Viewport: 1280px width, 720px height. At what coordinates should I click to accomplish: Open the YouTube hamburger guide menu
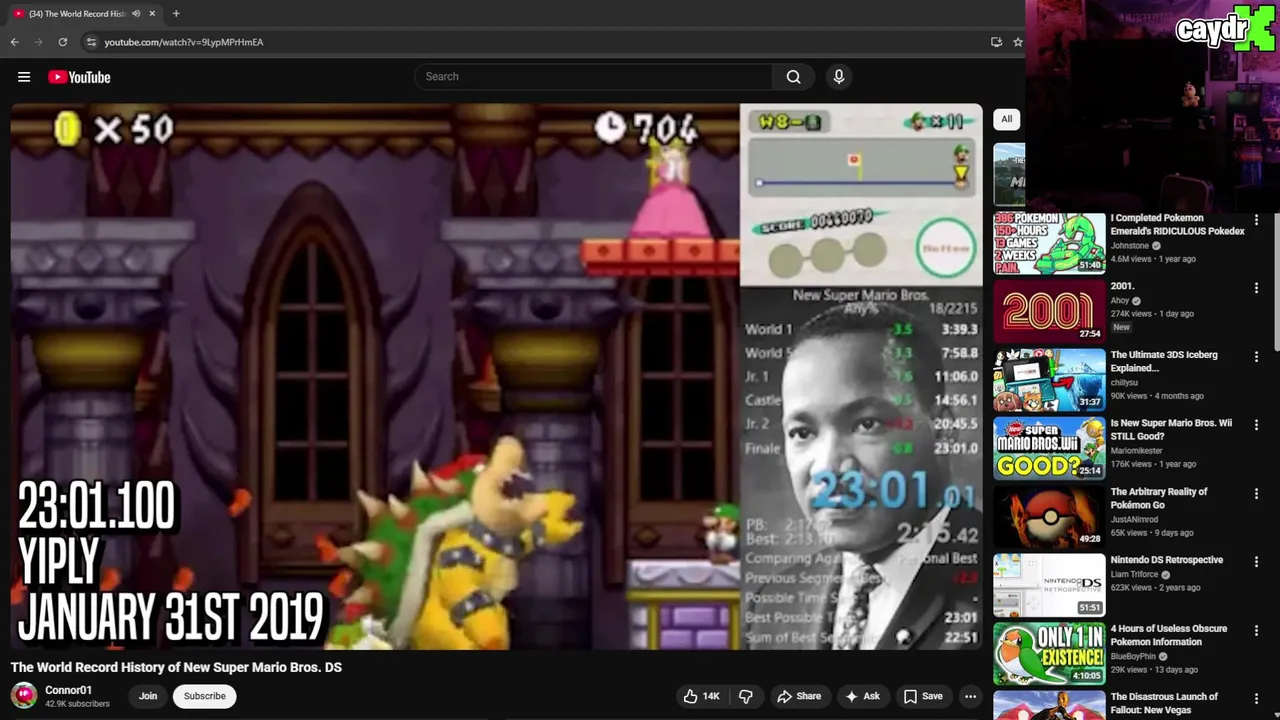(24, 77)
